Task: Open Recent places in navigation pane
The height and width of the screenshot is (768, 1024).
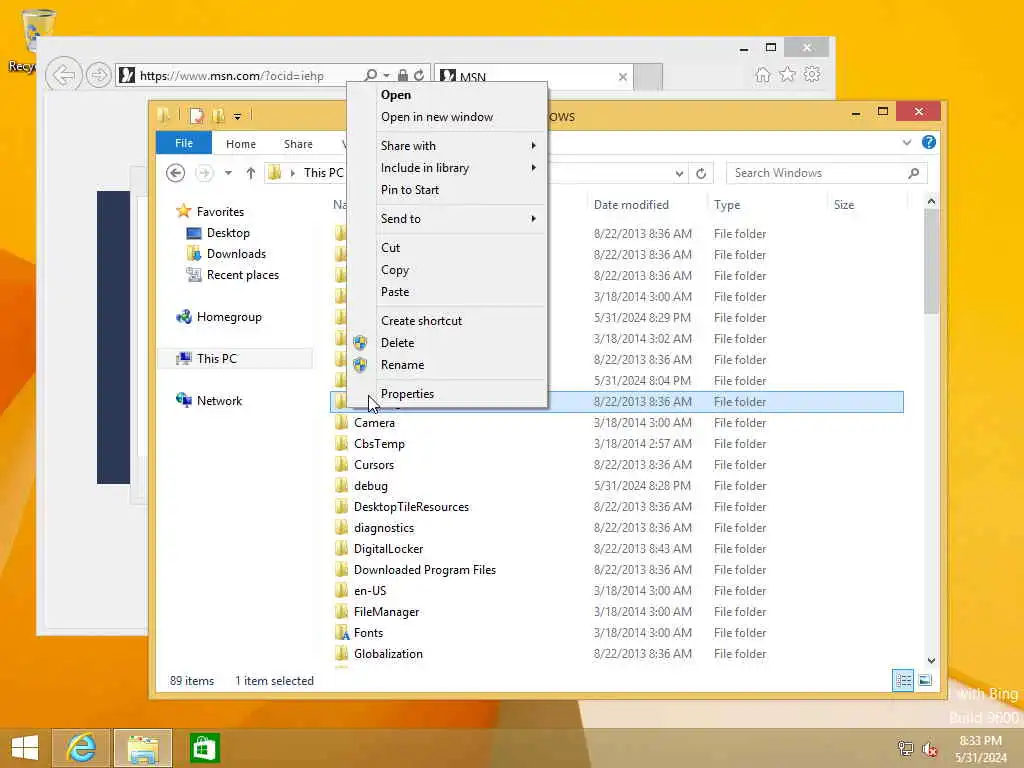Action: coord(242,275)
